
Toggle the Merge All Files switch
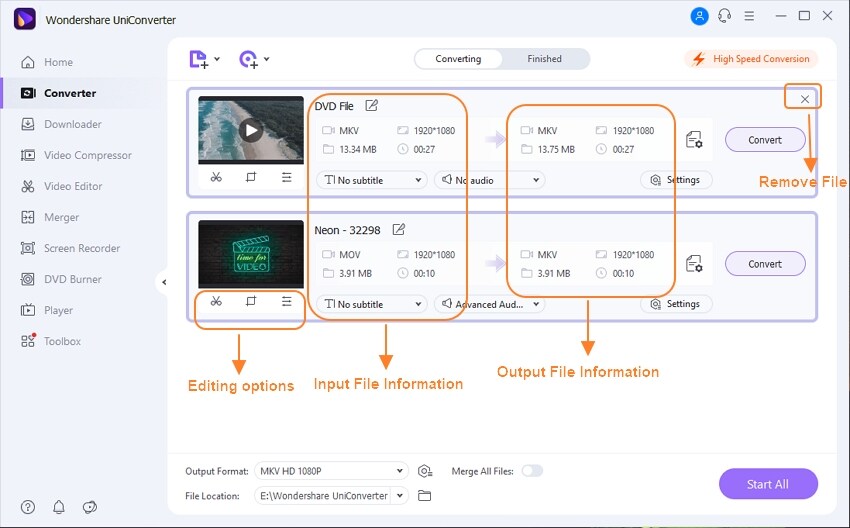(x=532, y=471)
